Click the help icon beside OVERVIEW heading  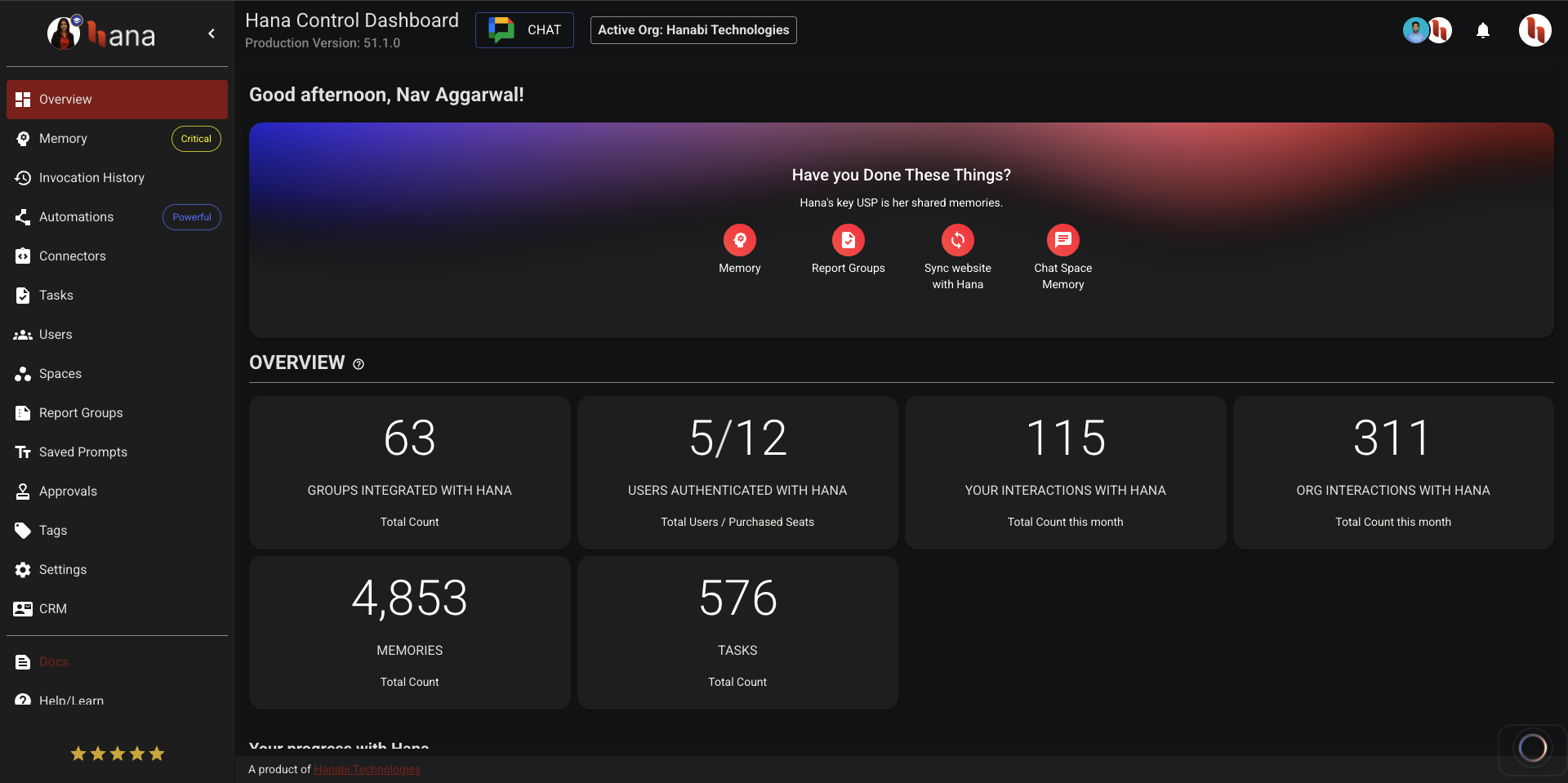pos(359,364)
